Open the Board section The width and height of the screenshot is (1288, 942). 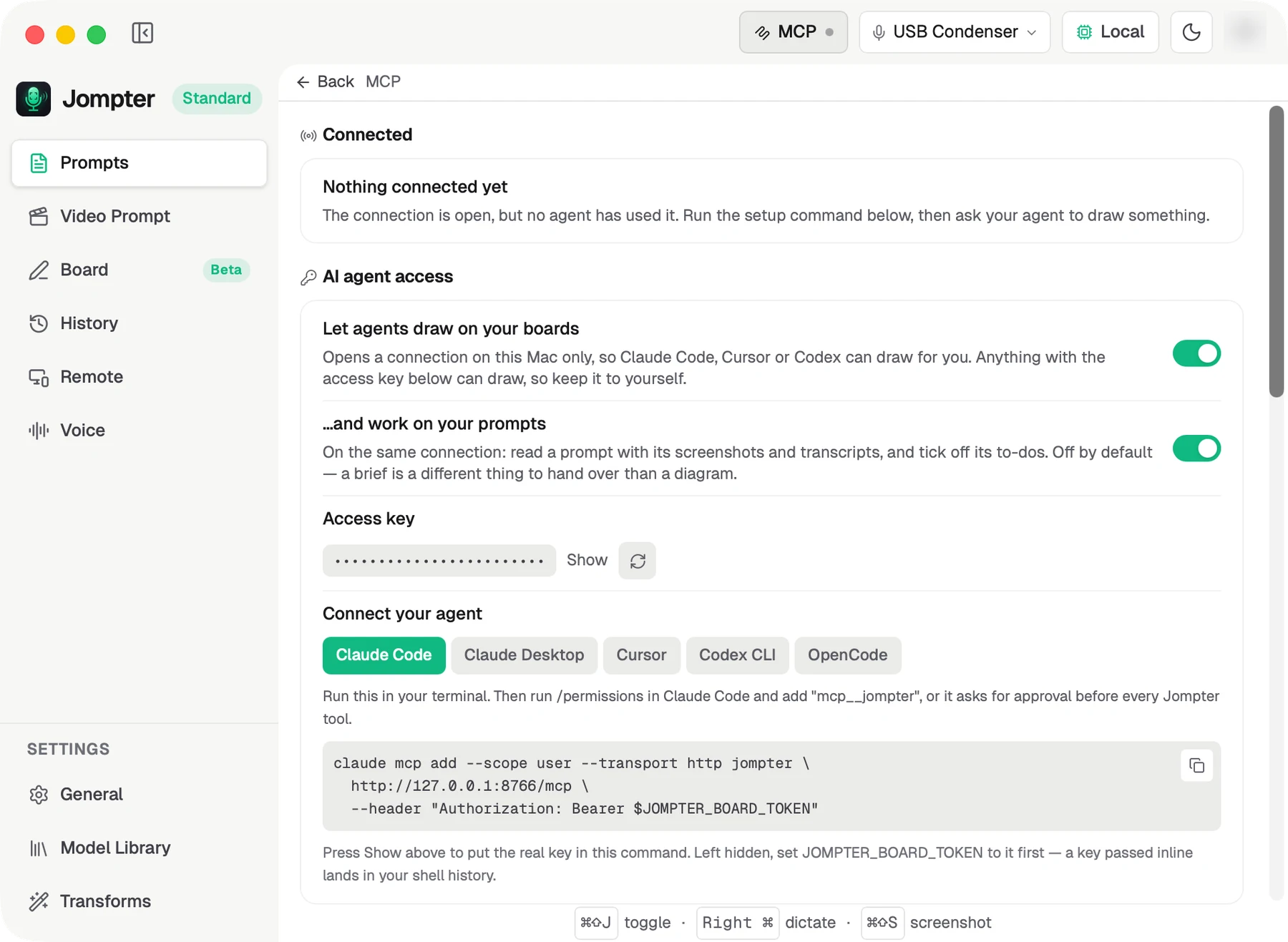[140, 270]
